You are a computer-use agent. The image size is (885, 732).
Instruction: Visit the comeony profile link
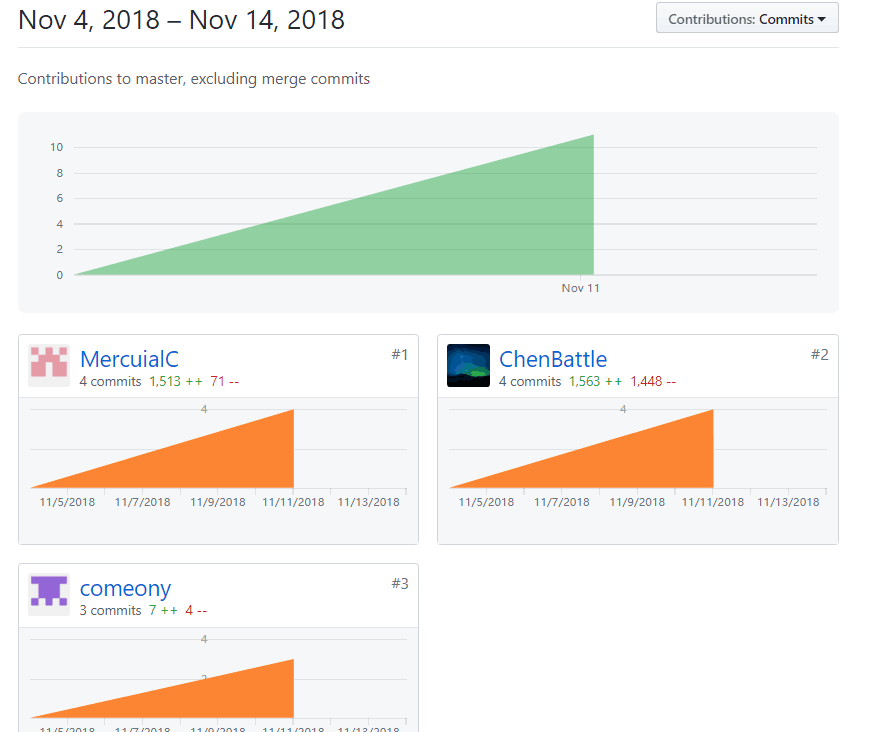pos(125,588)
